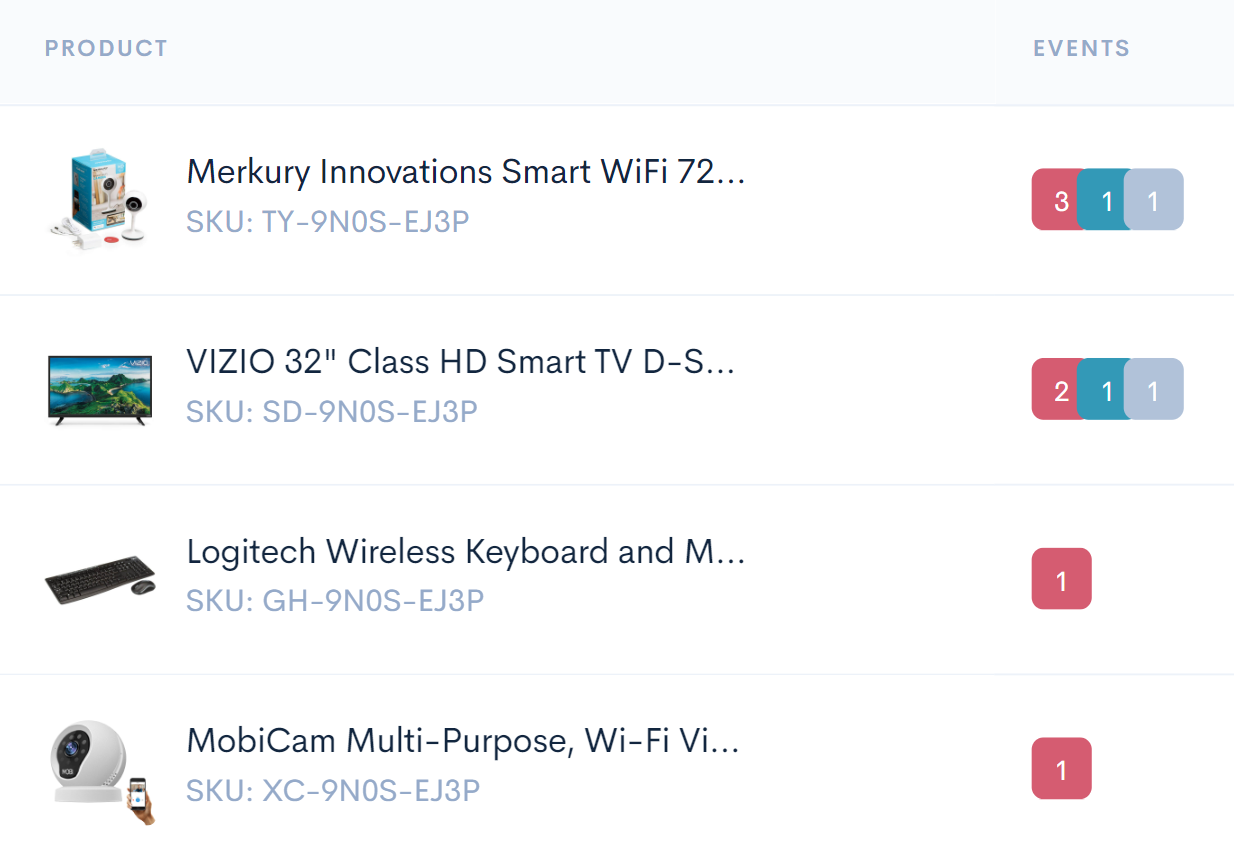Screen dimensions: 1234x859
Task: Click Merkury row's gray-blue badge showing 1
Action: [1154, 200]
